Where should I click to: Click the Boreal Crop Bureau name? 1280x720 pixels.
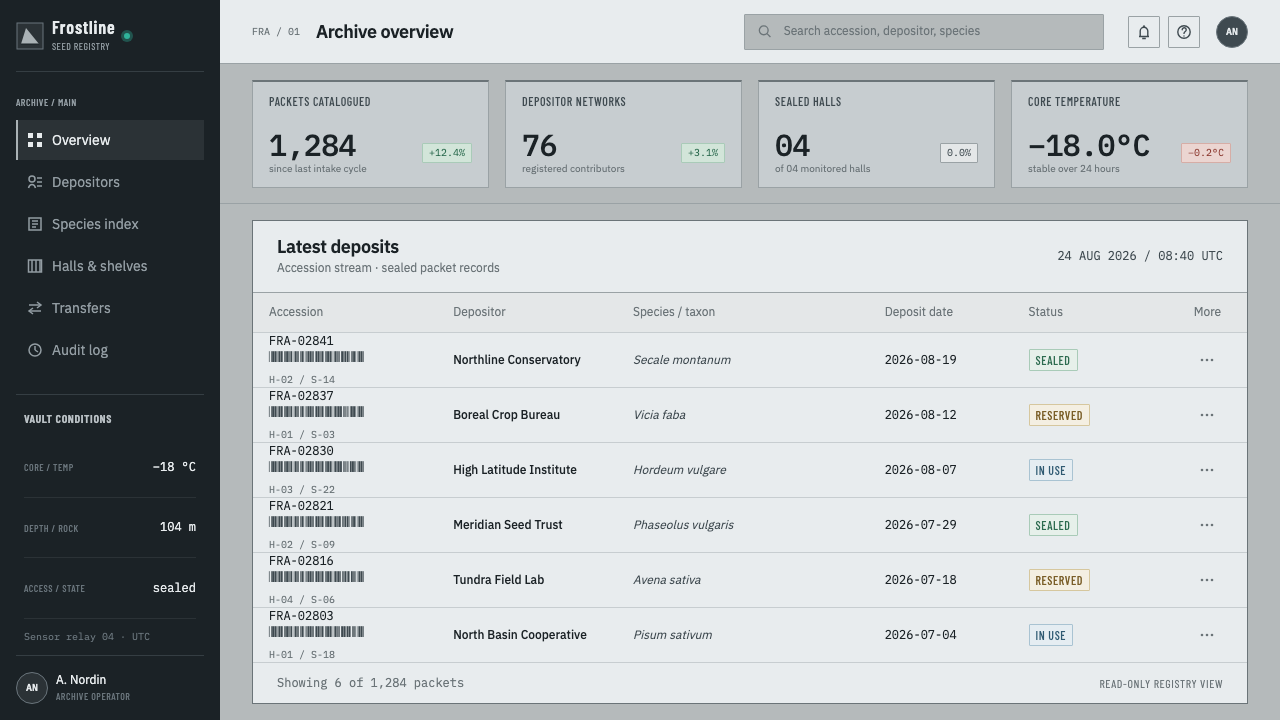click(x=506, y=415)
